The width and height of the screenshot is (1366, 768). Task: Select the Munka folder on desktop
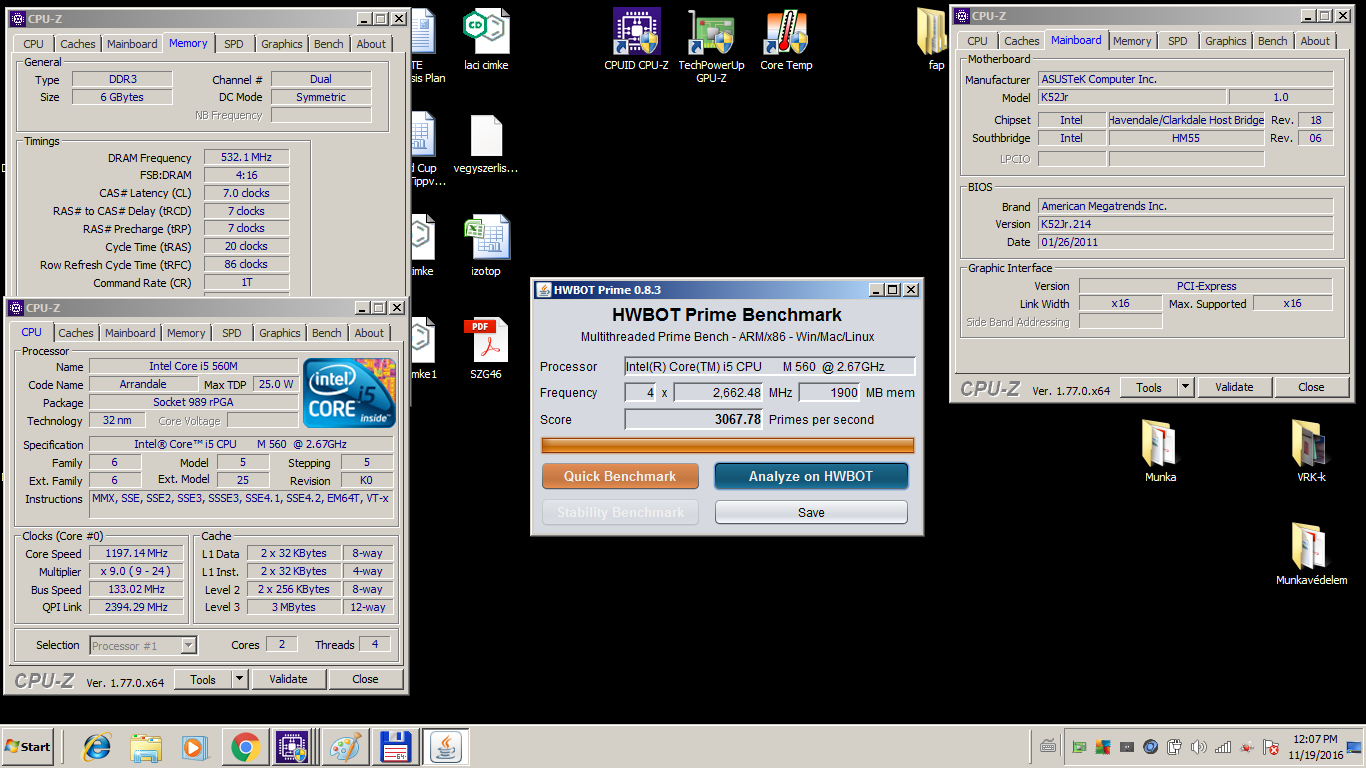pos(1160,452)
